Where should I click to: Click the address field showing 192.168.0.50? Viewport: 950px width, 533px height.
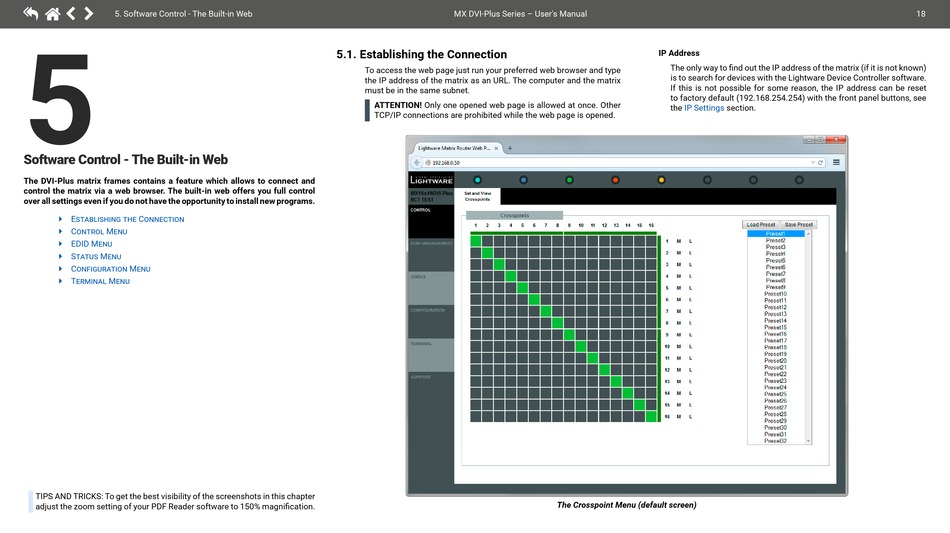point(616,162)
